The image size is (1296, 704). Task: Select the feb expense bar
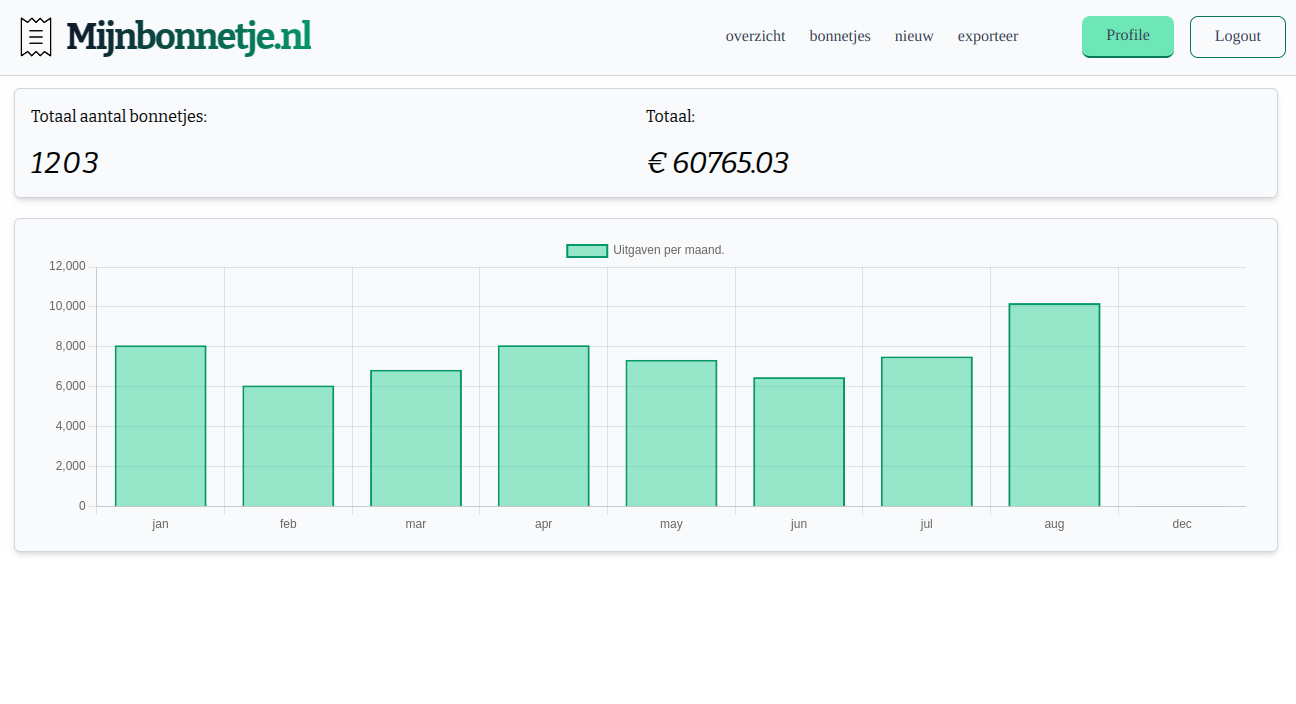tap(288, 446)
